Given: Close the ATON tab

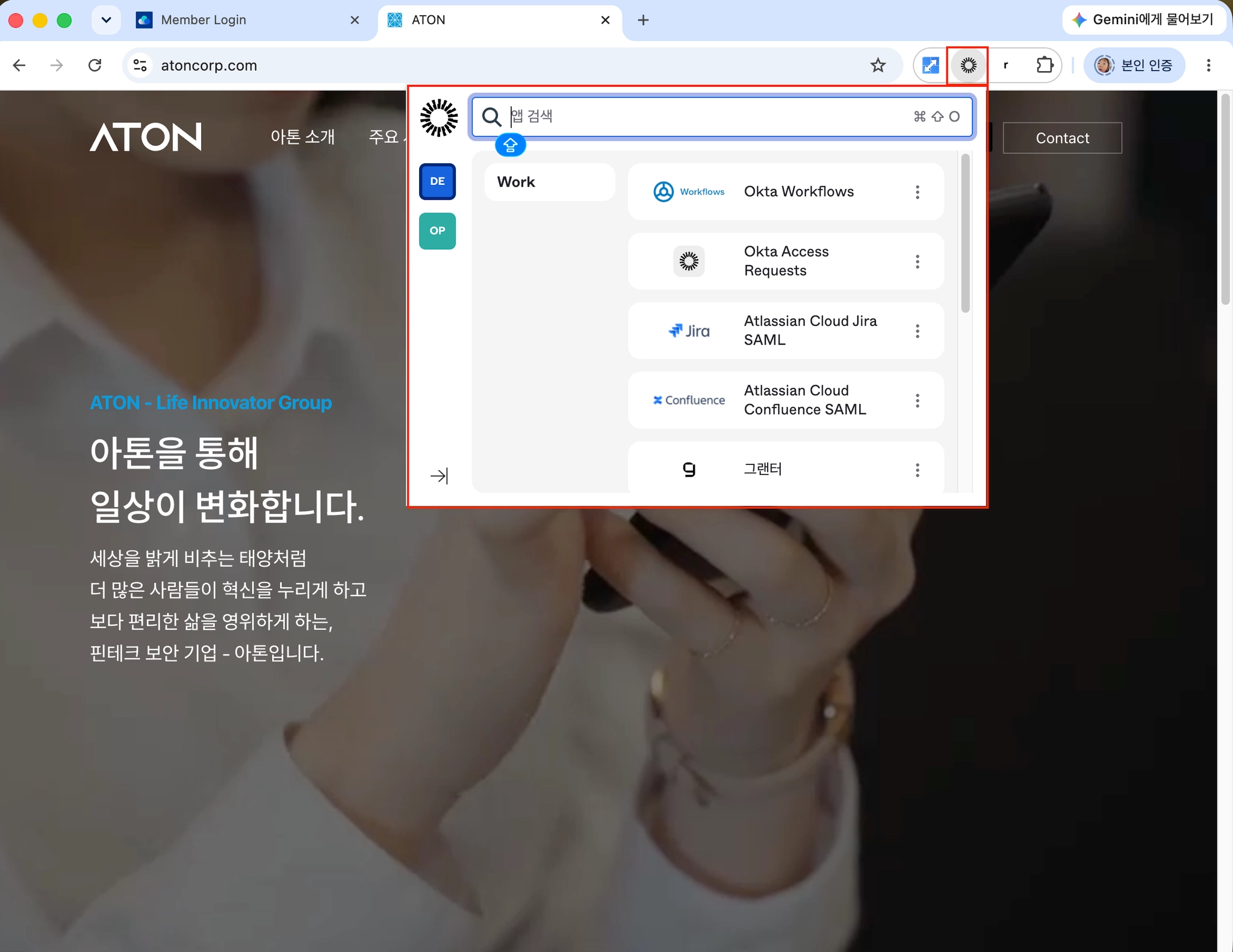Looking at the screenshot, I should coord(605,20).
